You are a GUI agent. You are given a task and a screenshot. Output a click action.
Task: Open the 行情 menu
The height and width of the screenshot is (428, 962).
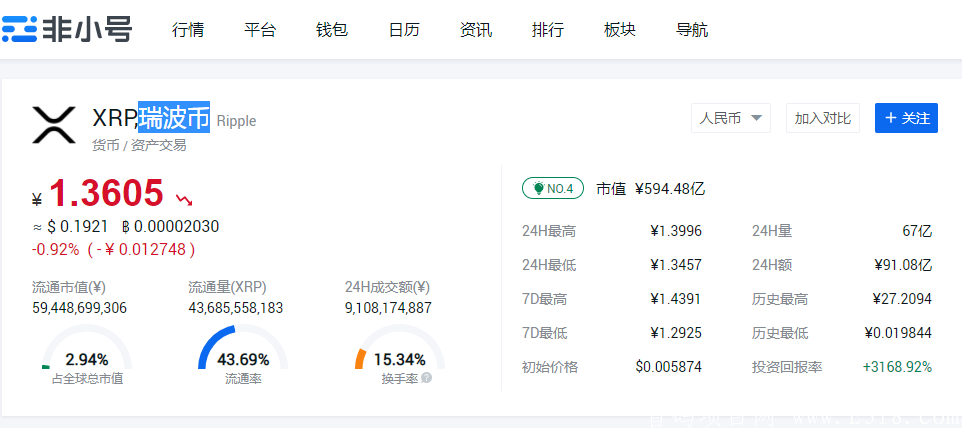[x=188, y=29]
